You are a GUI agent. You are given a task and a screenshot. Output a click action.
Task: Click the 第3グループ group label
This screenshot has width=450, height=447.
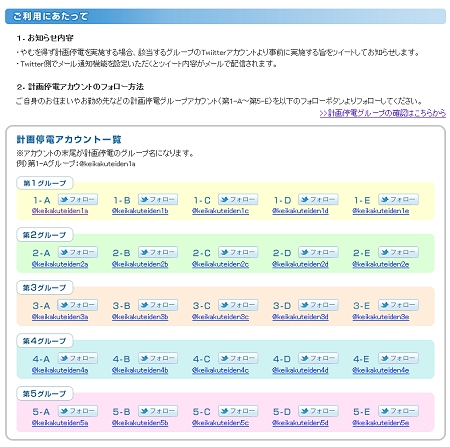[45, 288]
